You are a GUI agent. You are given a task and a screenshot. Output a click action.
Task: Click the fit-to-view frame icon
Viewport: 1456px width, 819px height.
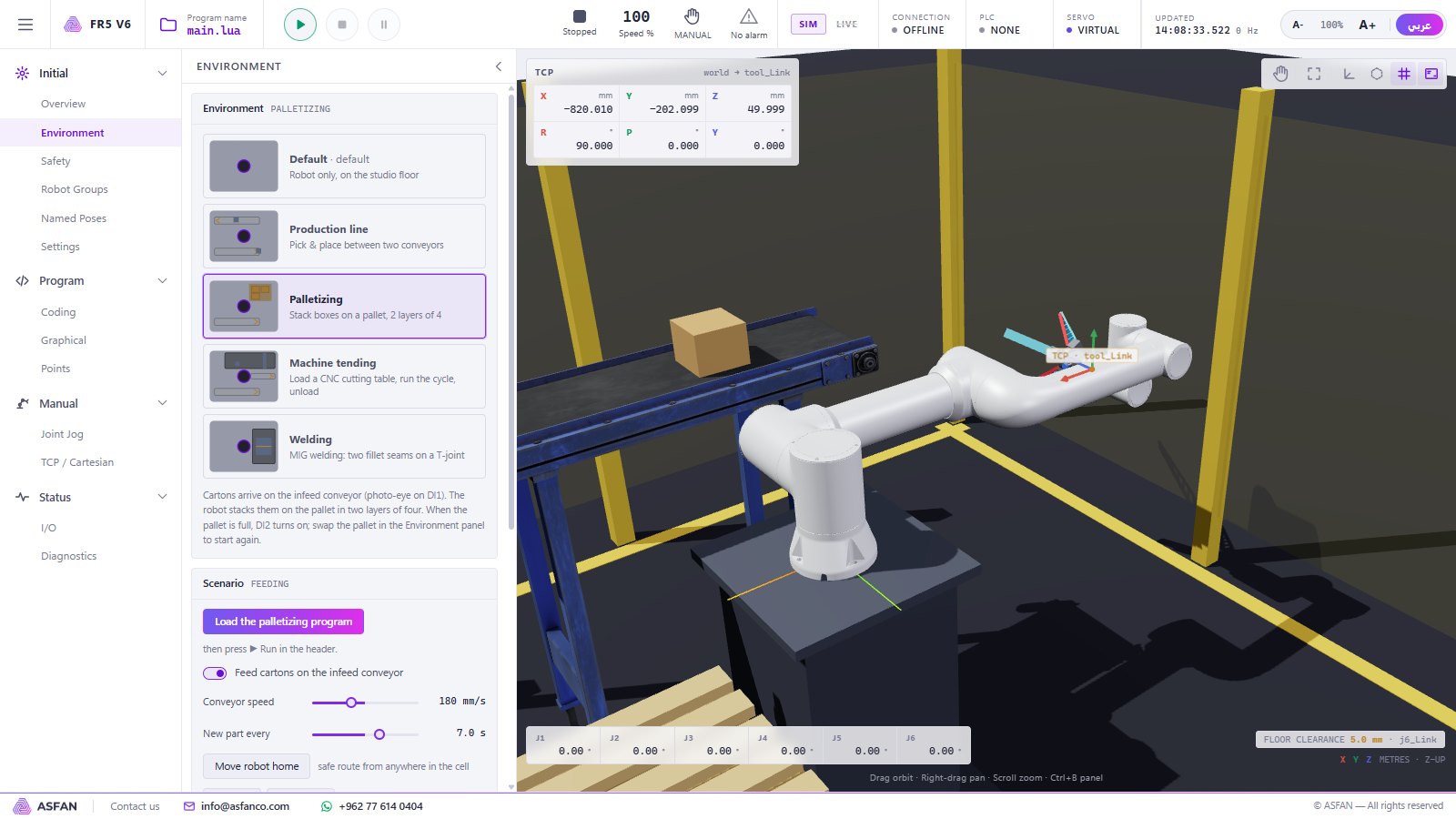pos(1314,74)
